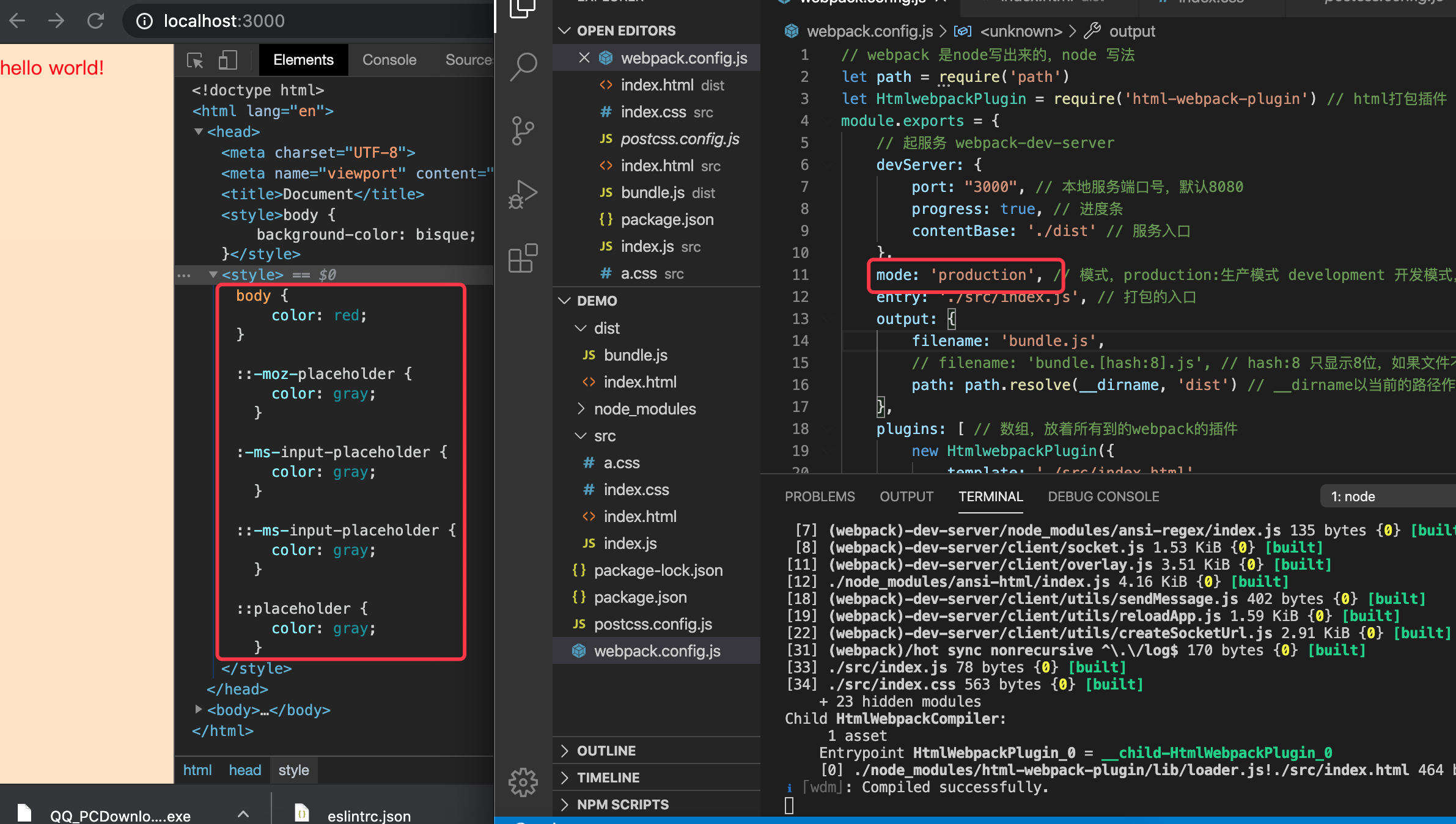Image resolution: width=1456 pixels, height=824 pixels.
Task: Click the localhost:3000 address field
Action: coord(224,21)
